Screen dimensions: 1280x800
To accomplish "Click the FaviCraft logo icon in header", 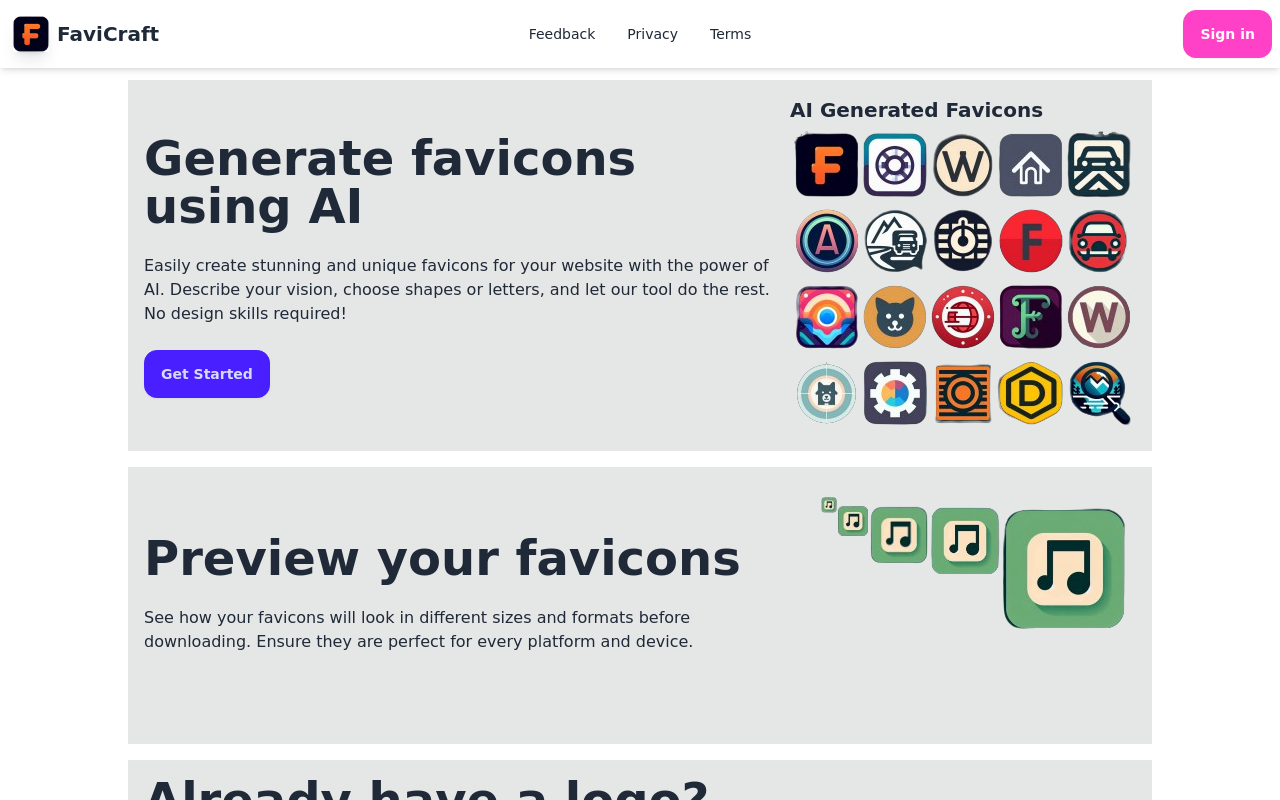I will (x=31, y=34).
